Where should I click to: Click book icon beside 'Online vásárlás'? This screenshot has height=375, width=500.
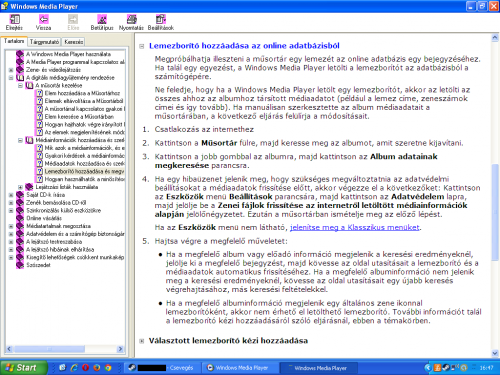coord(20,218)
